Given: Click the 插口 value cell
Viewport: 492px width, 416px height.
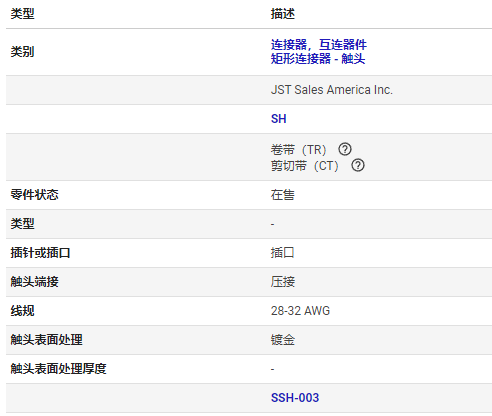Looking at the screenshot, I should pyautogui.click(x=283, y=253).
